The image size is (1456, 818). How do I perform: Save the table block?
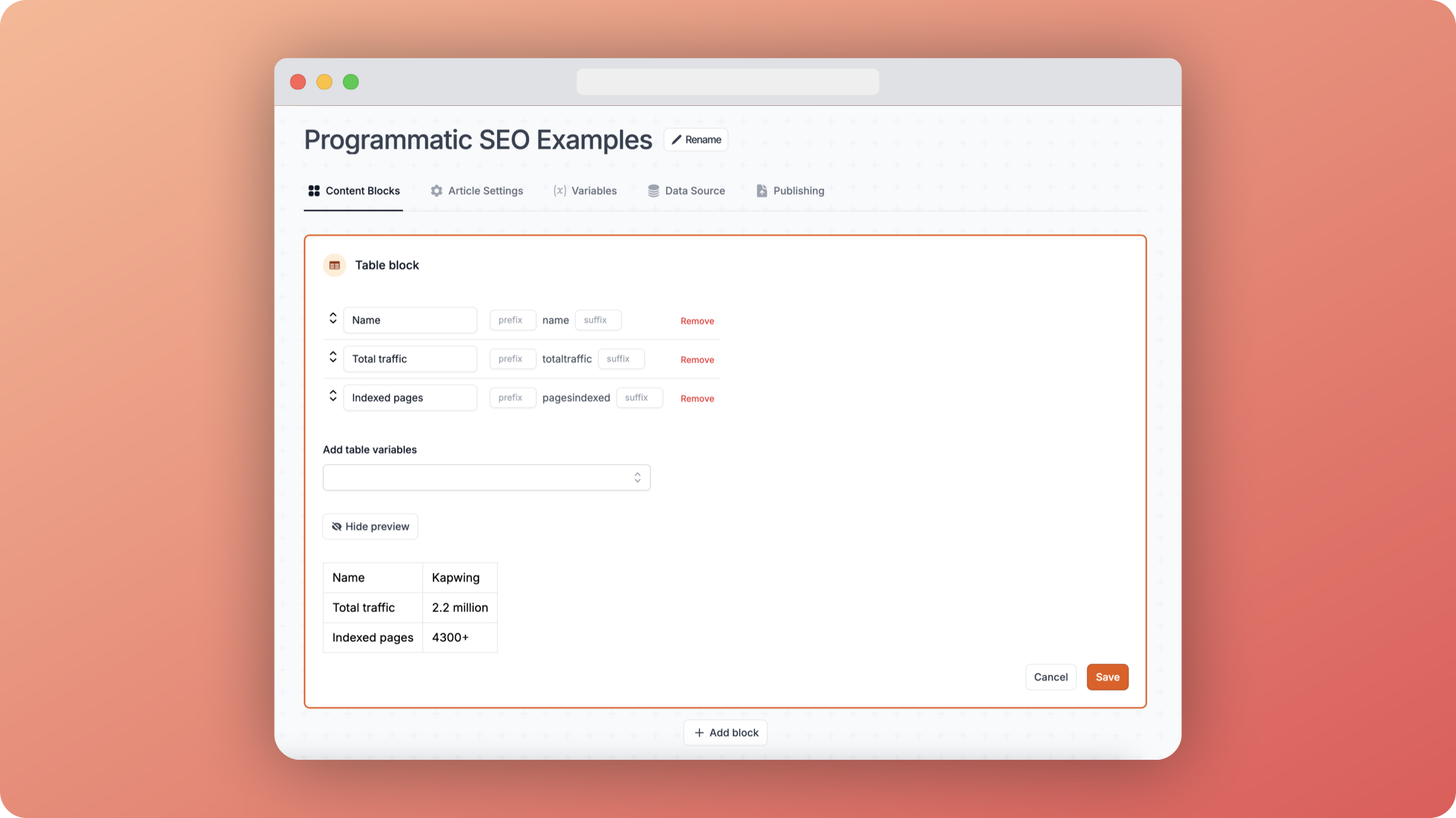tap(1107, 677)
